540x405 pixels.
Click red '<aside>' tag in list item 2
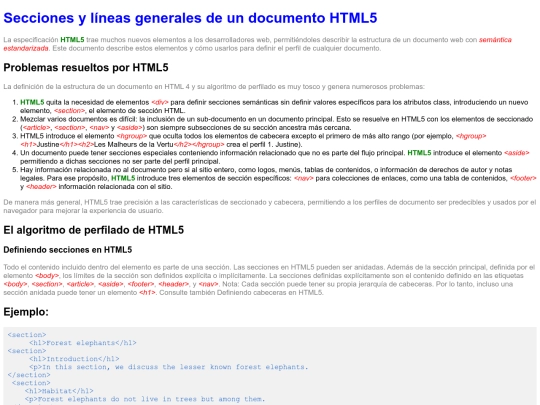click(x=129, y=127)
